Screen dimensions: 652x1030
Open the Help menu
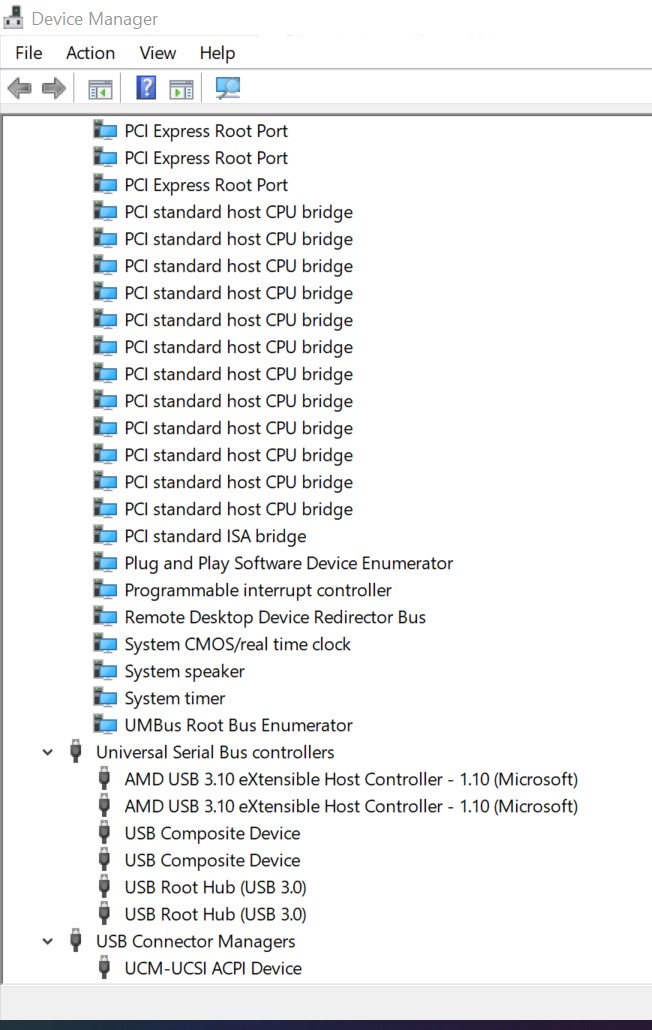pyautogui.click(x=217, y=53)
